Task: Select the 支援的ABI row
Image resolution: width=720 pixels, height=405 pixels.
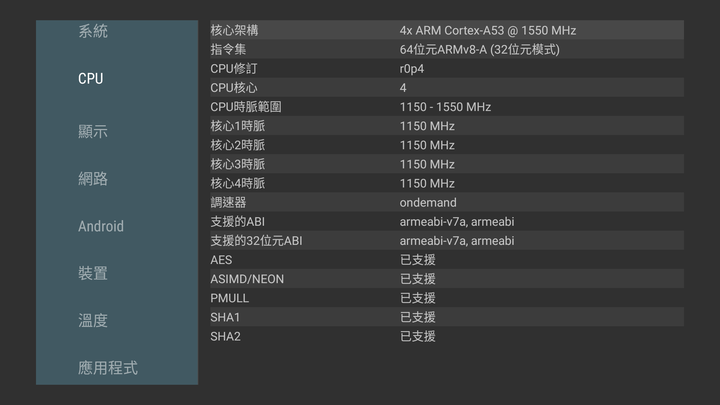Action: pos(447,221)
